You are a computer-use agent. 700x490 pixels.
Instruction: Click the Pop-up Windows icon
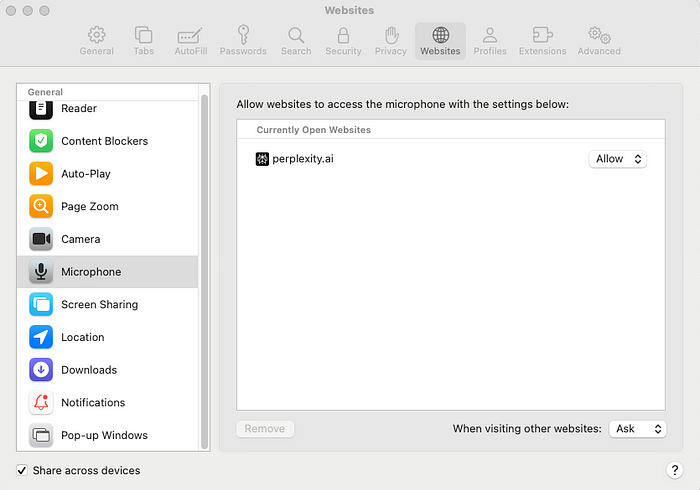[41, 435]
